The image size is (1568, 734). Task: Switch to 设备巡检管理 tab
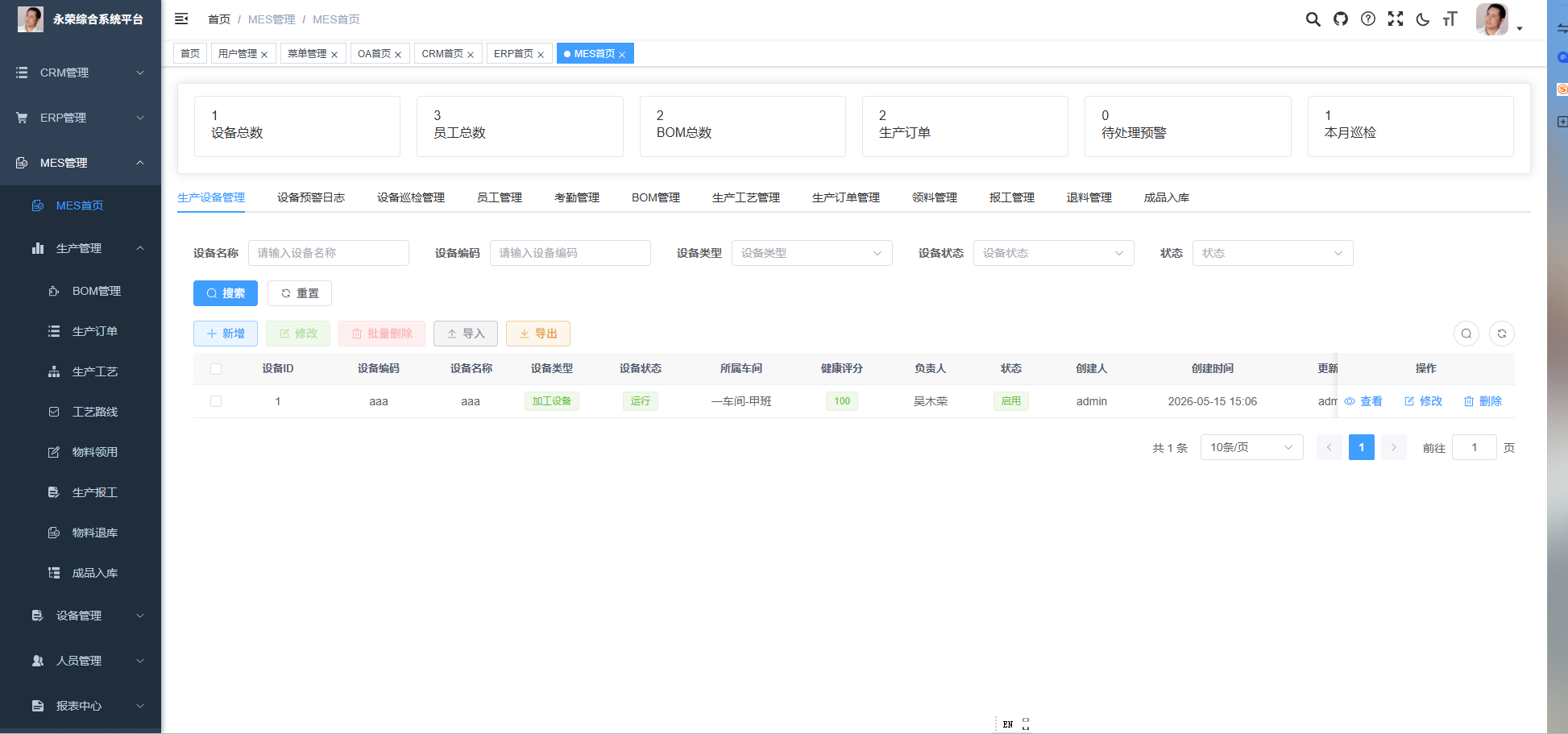(411, 197)
